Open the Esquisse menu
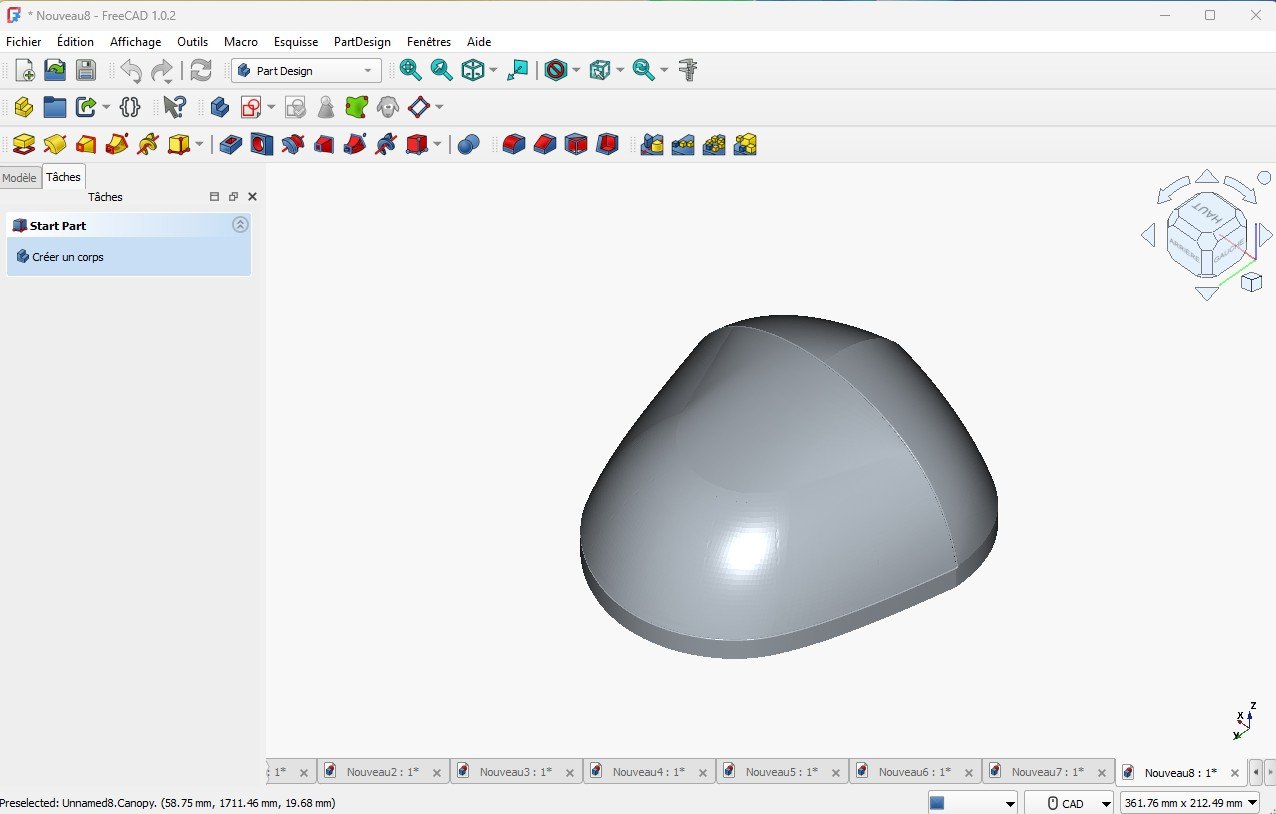The width and height of the screenshot is (1276, 814). 295,42
